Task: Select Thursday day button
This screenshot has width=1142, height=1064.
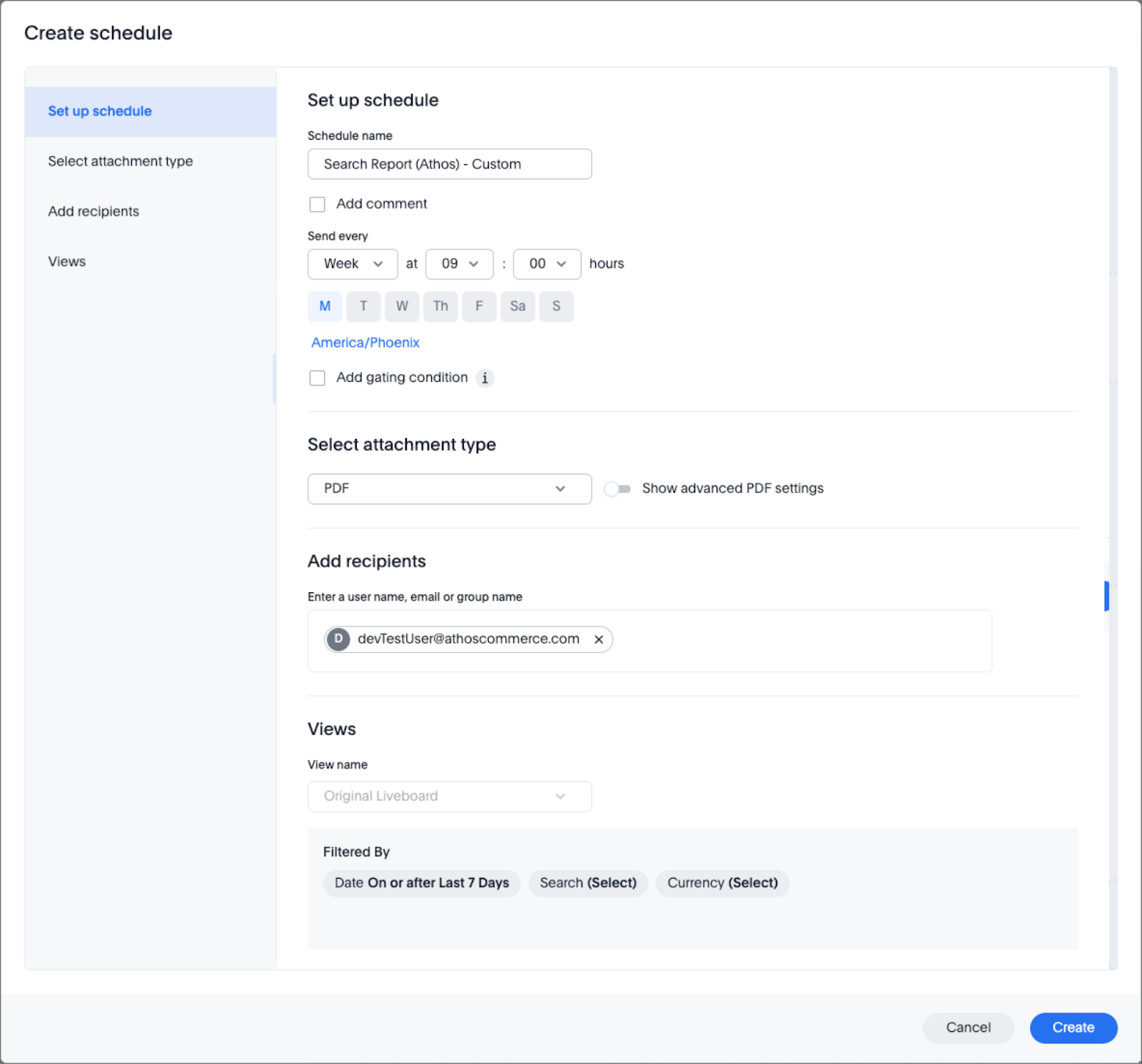Action: [440, 306]
